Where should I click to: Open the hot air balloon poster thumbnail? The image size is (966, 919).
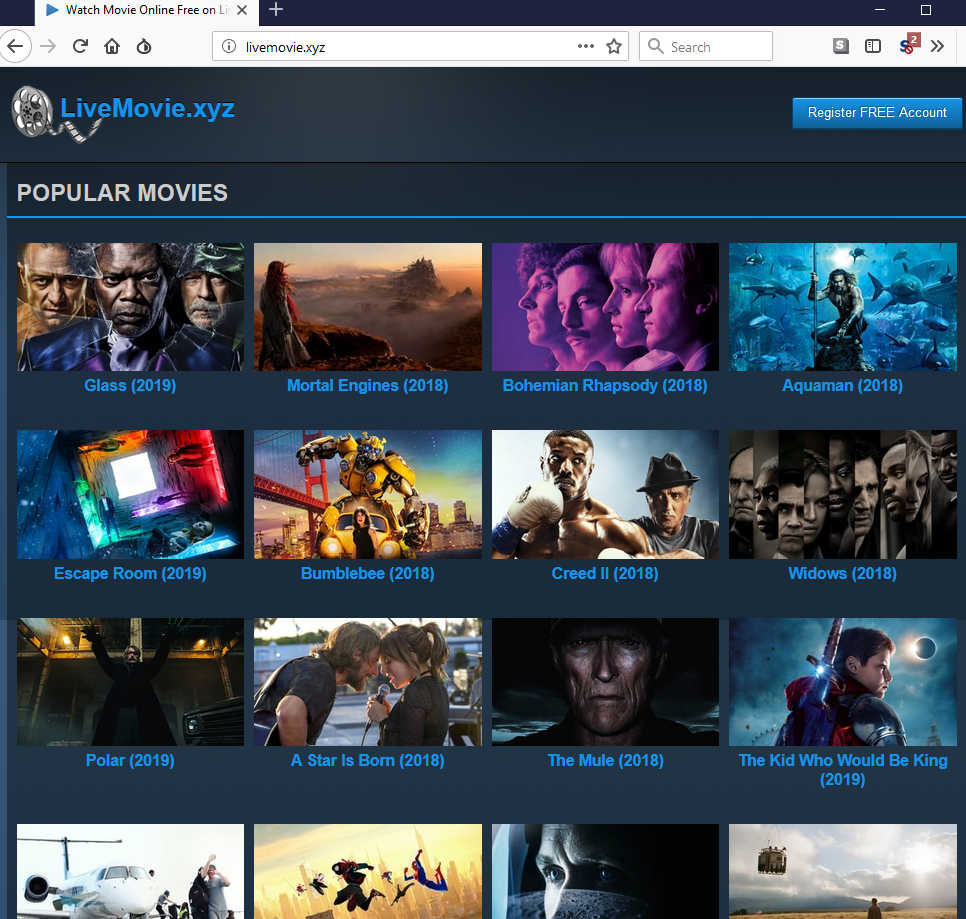tap(843, 872)
